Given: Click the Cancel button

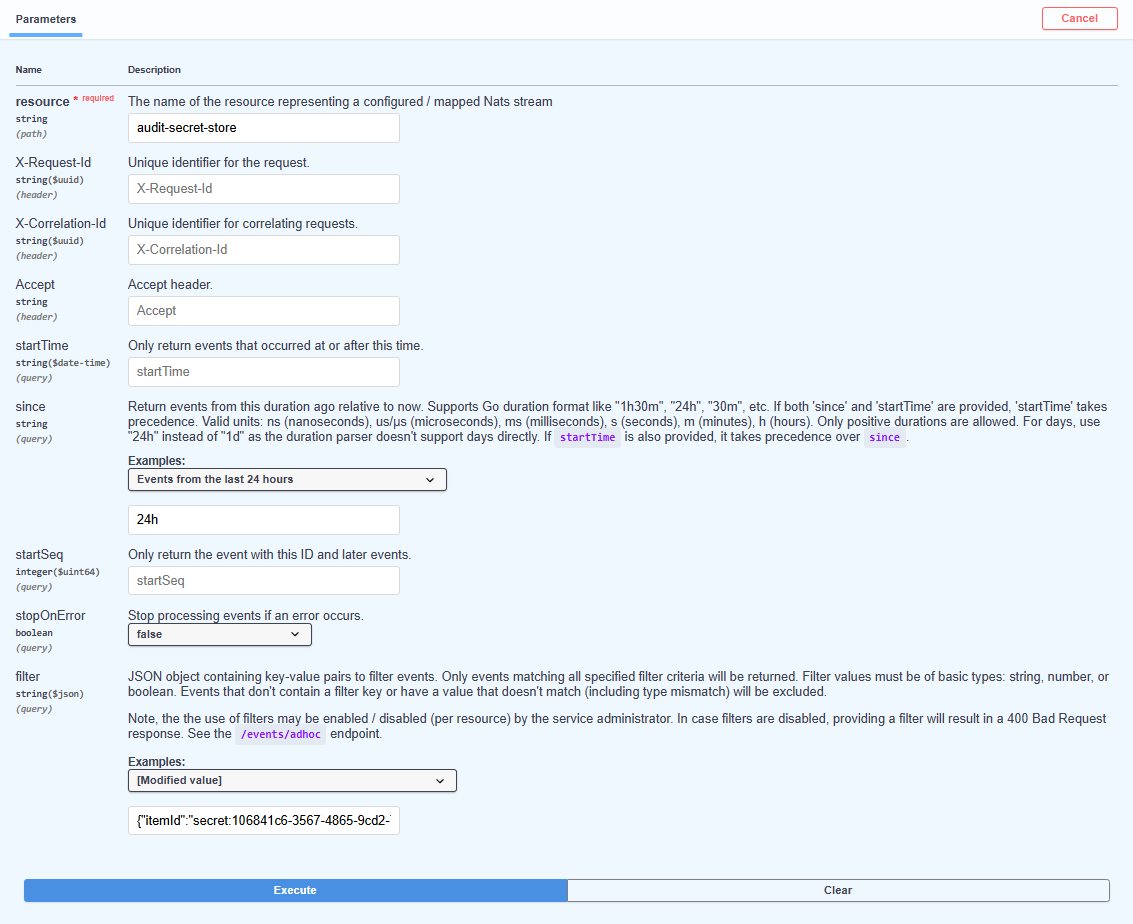Looking at the screenshot, I should (1080, 19).
